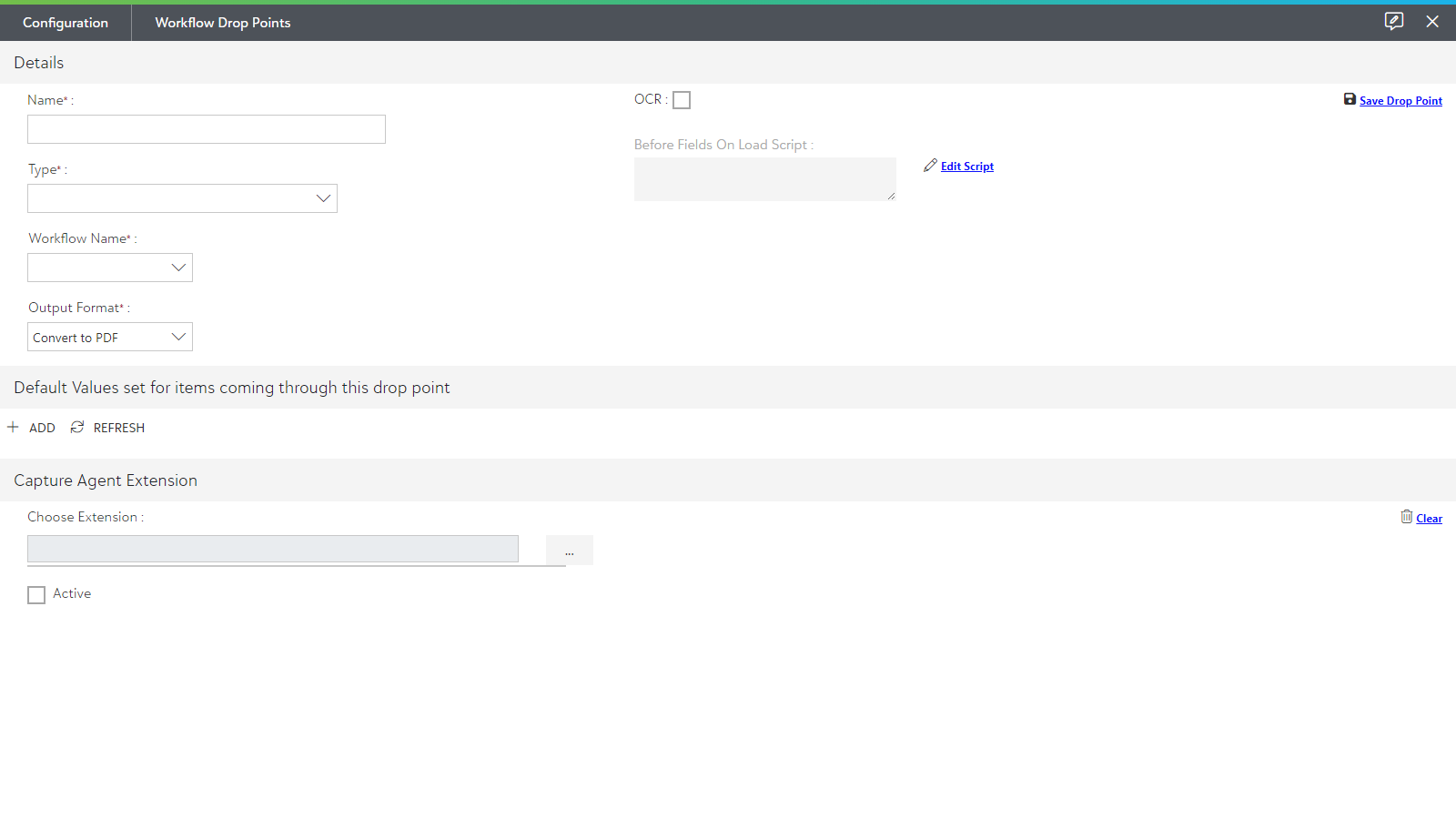Open the Output Format dropdown showing Convert to PDF
This screenshot has height=819, width=1456.
coord(110,337)
